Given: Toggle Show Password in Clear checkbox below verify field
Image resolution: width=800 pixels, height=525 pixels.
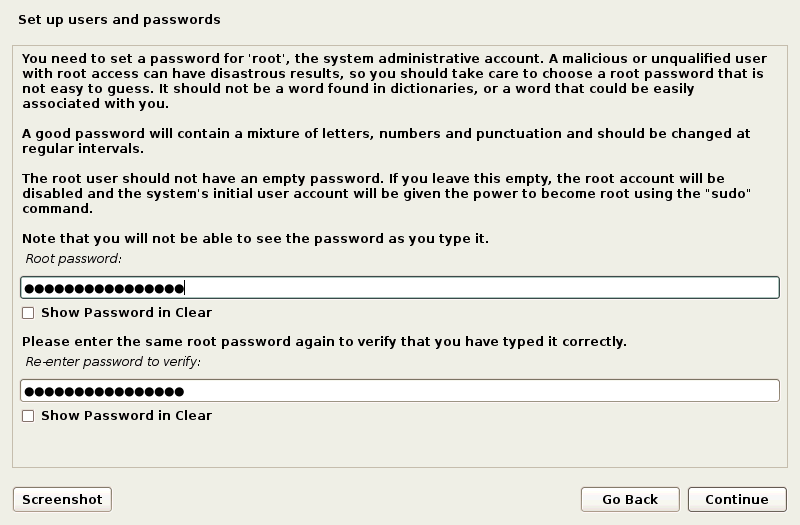Looking at the screenshot, I should click(x=28, y=416).
